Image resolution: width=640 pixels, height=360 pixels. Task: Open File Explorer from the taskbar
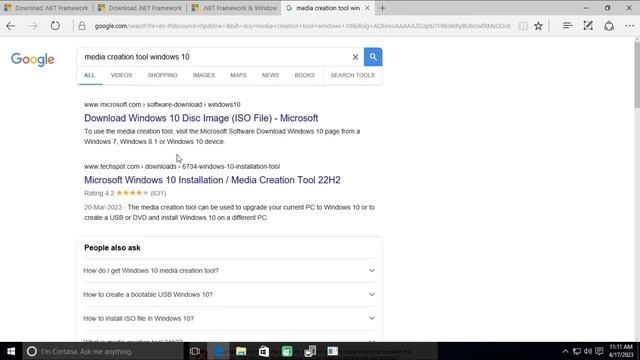tap(241, 351)
